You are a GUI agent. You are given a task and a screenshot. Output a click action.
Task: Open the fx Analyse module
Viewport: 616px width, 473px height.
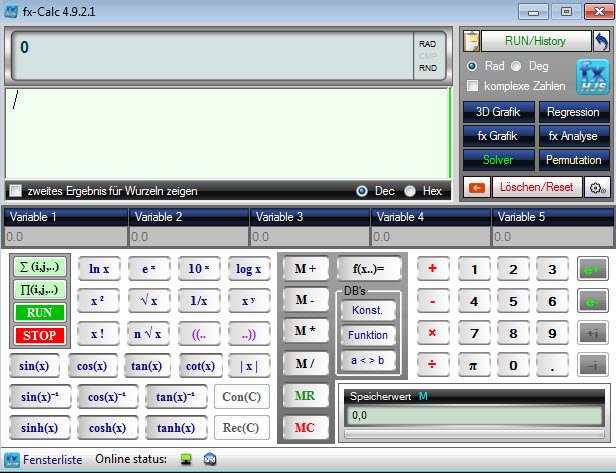(574, 136)
